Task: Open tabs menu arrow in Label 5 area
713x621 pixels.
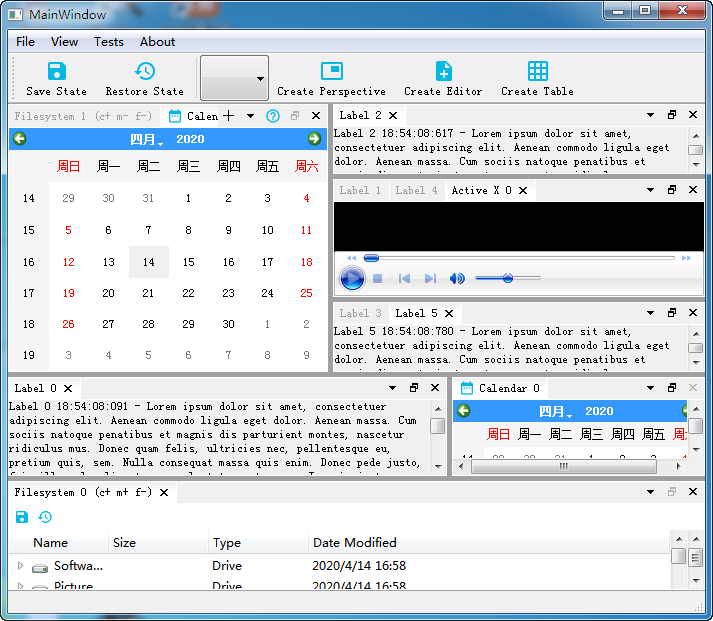Action: click(x=650, y=313)
